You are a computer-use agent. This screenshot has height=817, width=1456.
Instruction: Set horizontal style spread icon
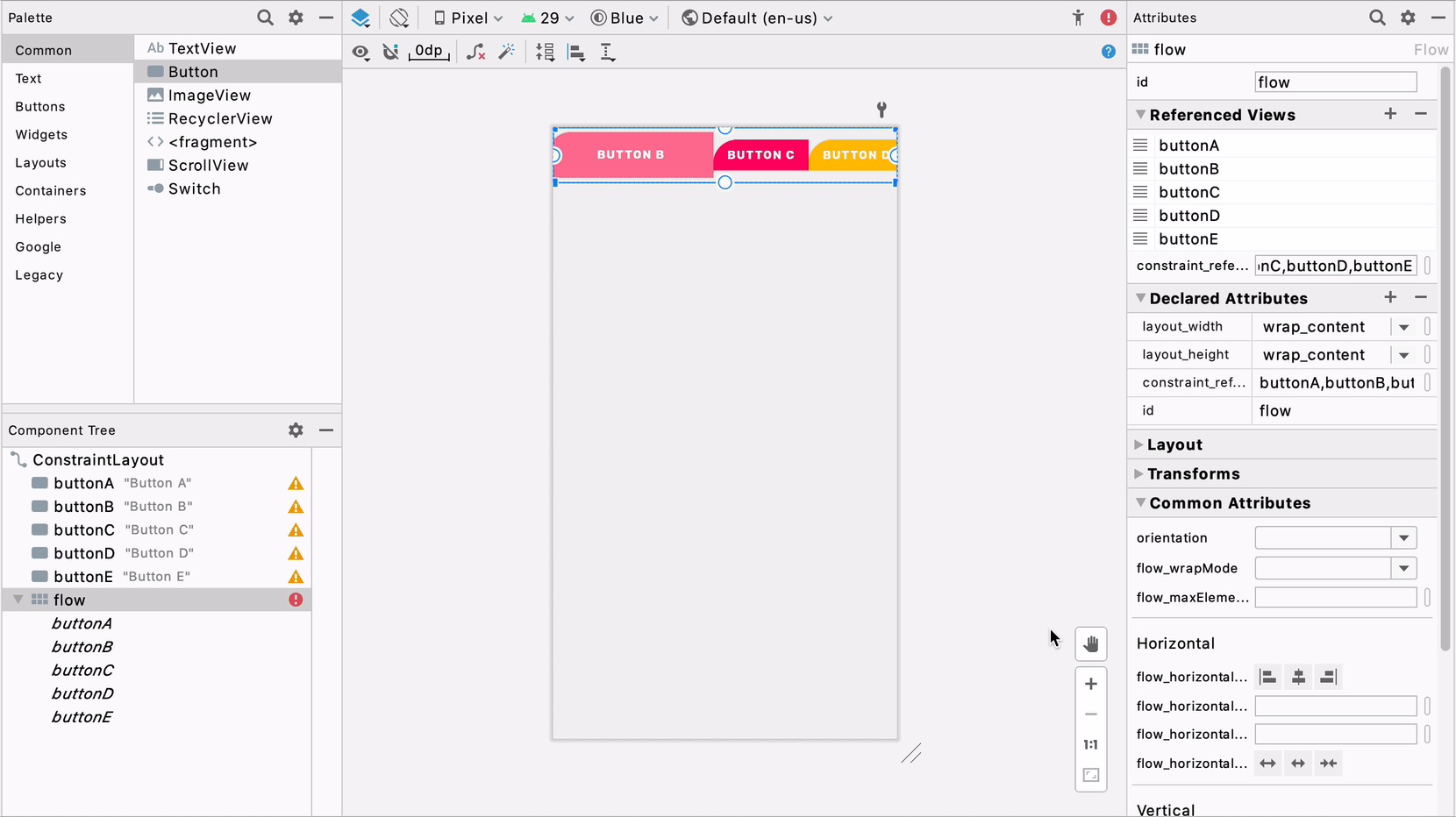tap(1268, 764)
